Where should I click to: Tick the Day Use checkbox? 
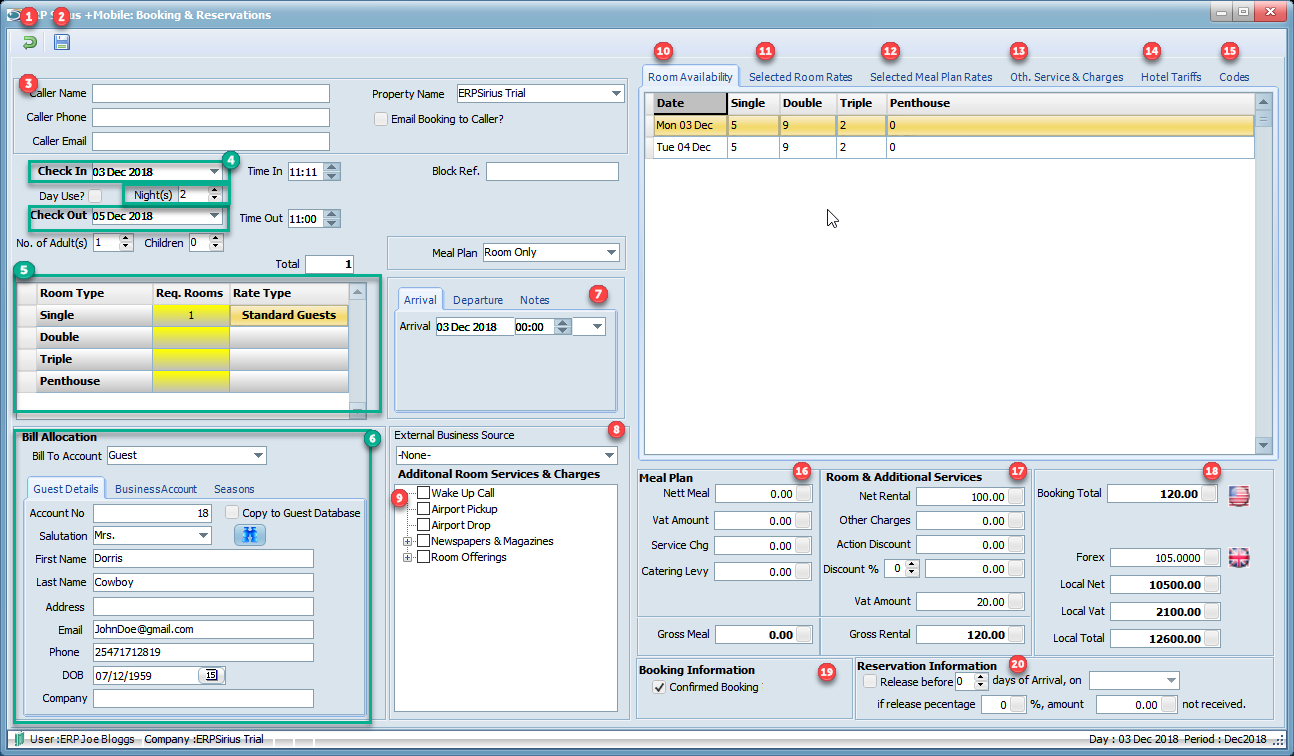click(x=95, y=196)
